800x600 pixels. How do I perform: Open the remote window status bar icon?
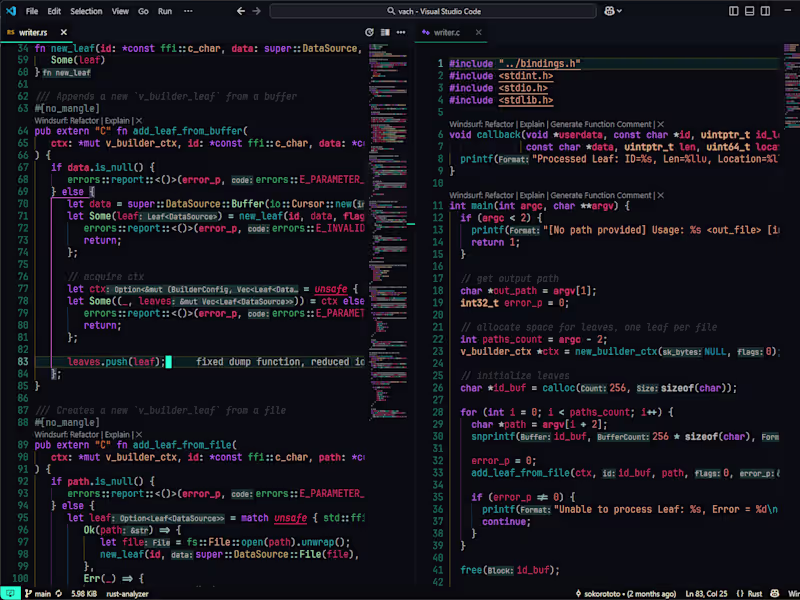tap(9, 592)
